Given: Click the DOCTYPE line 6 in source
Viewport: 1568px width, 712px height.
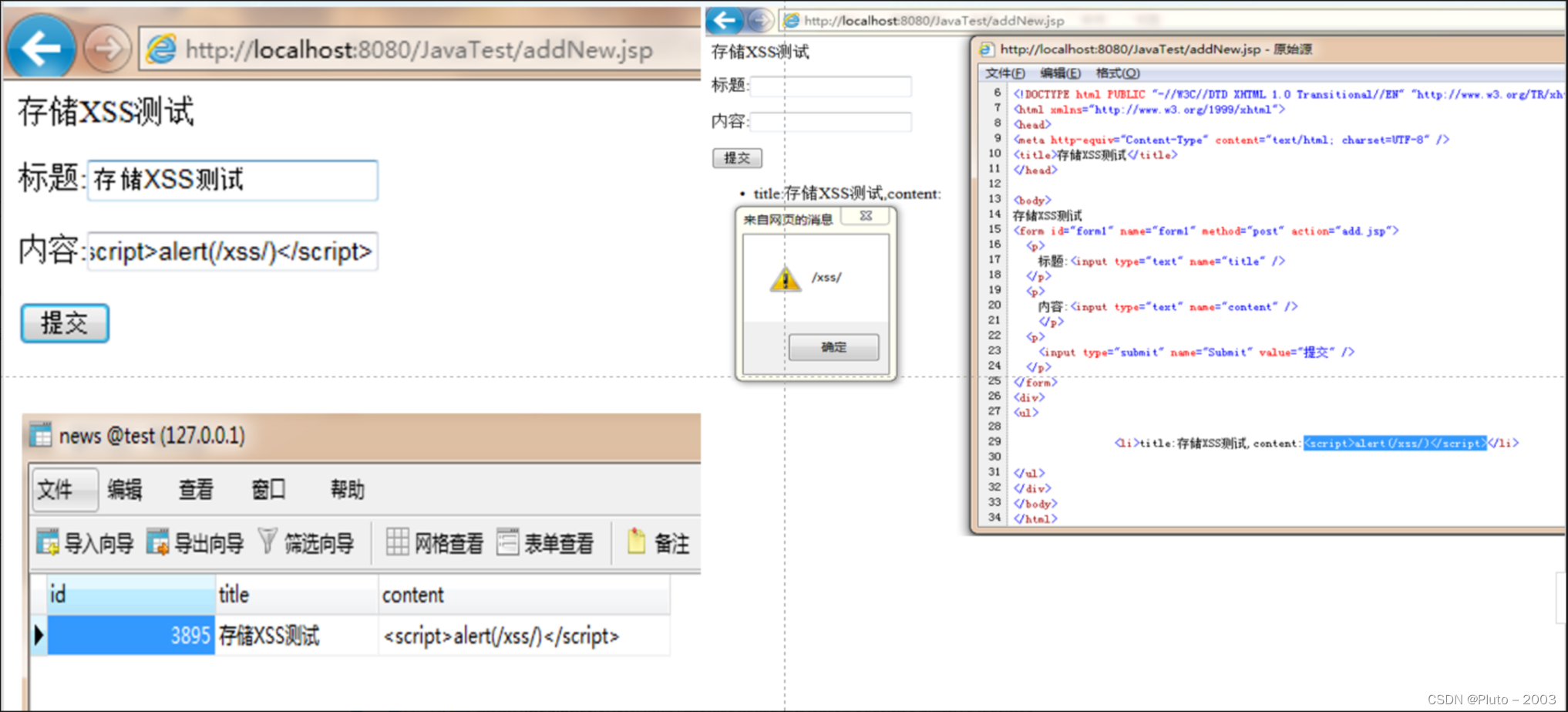Looking at the screenshot, I should 1287,94.
